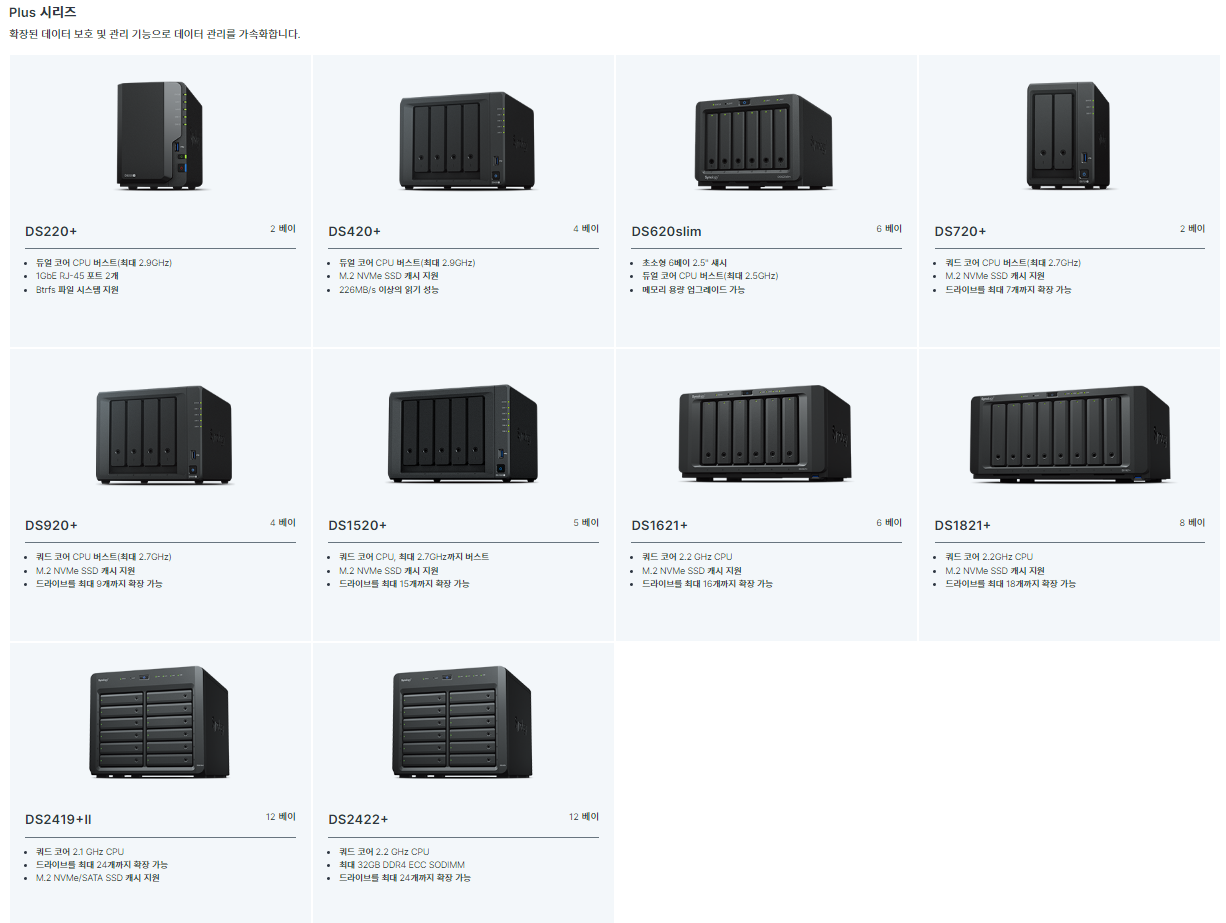Click 'Btrfs 파일 시스템 지원' text
1226x923 pixels.
pos(77,290)
